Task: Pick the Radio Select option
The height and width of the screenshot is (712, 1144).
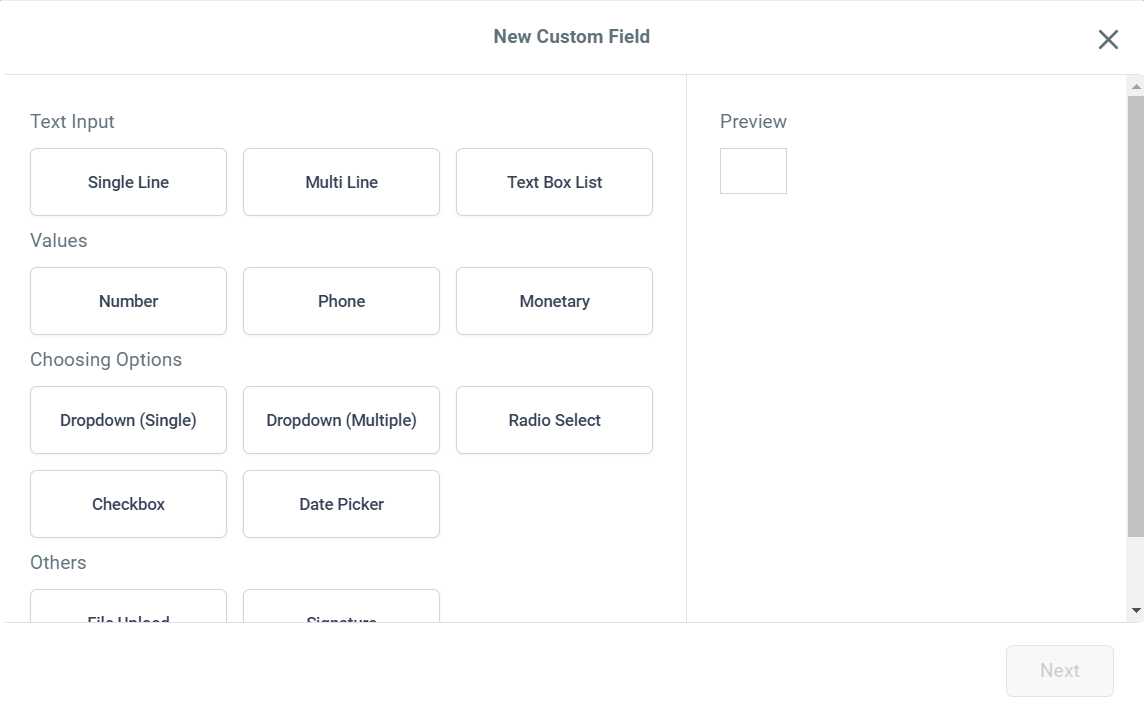Action: point(554,420)
